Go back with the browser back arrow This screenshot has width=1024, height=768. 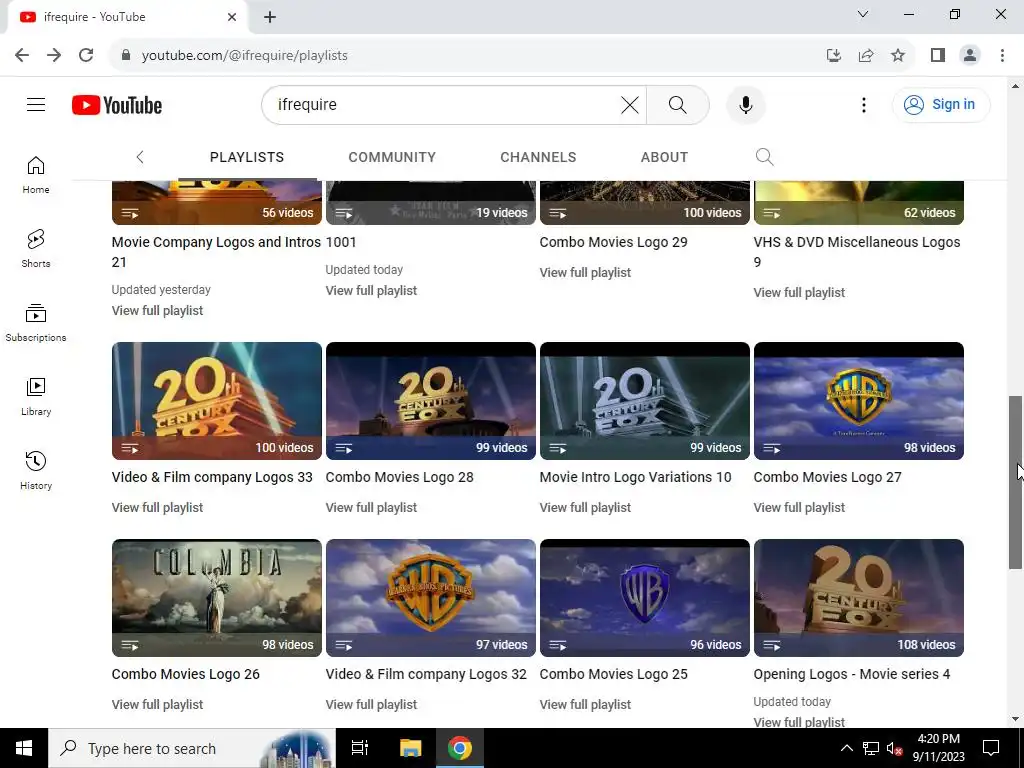tap(22, 55)
